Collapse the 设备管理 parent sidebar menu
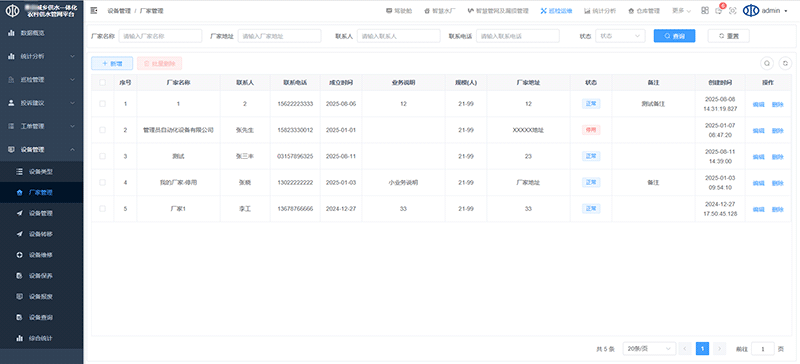Viewport: 800px width, 364px height. point(41,150)
